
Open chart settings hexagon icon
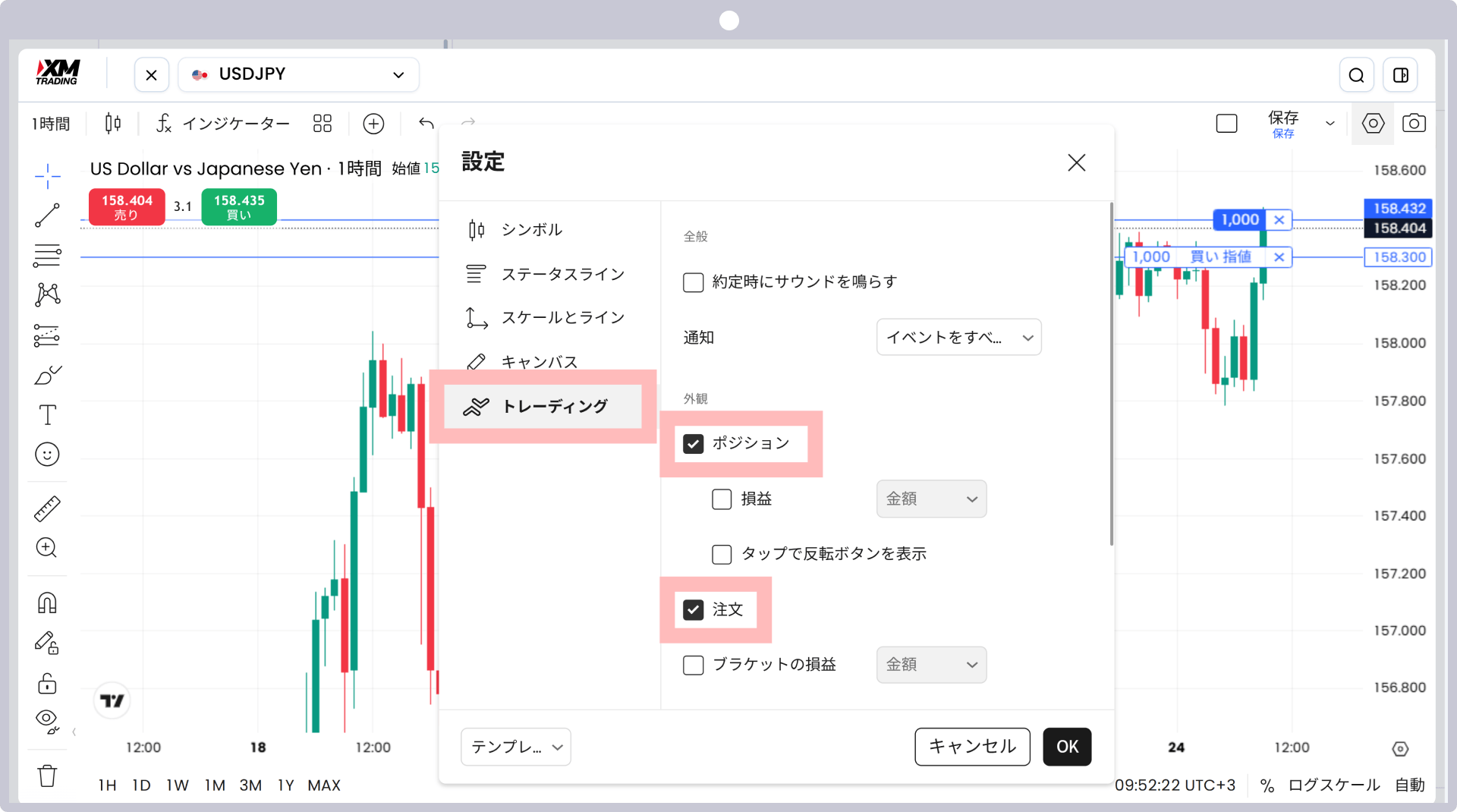coord(1373,123)
